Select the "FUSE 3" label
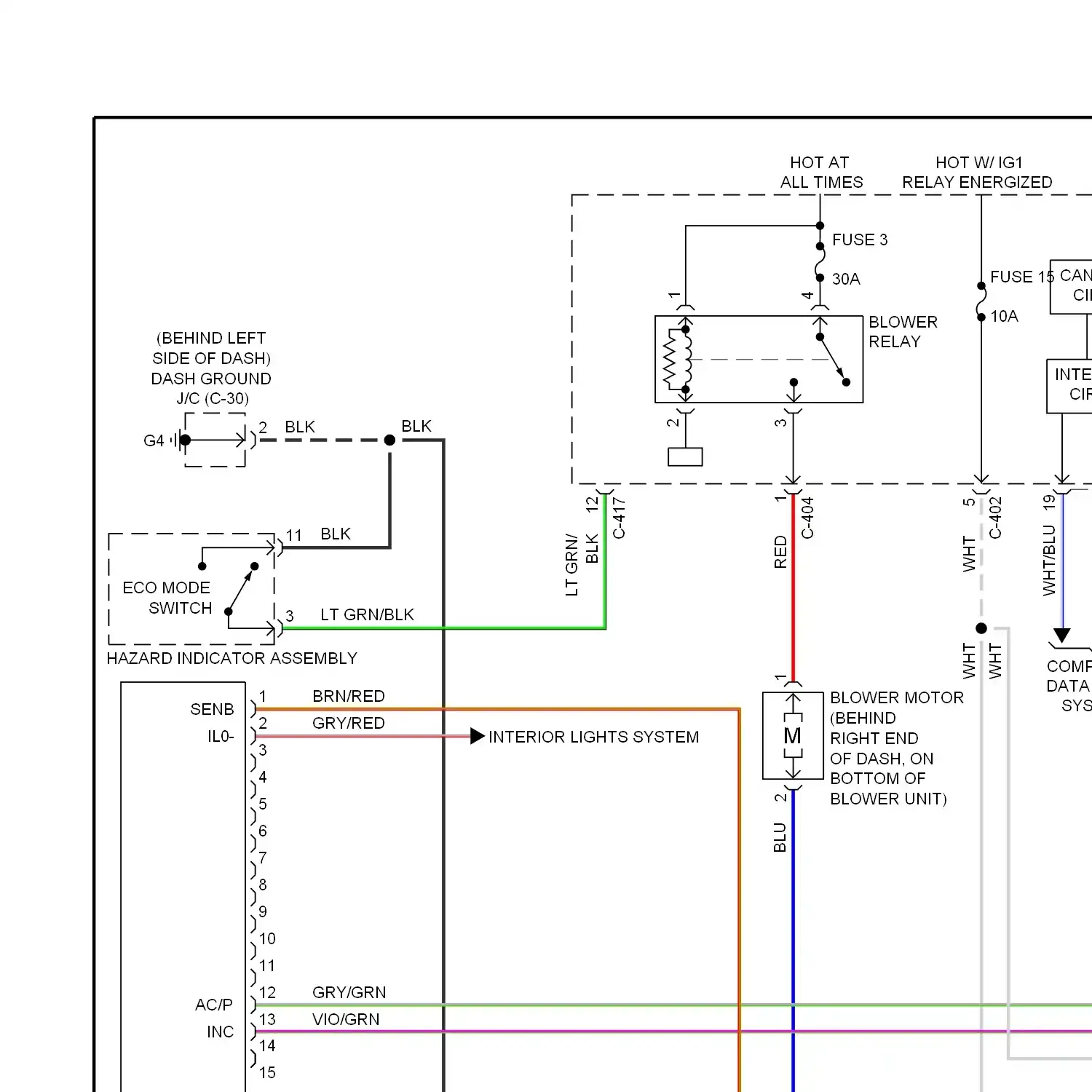The image size is (1092, 1092). (x=860, y=240)
